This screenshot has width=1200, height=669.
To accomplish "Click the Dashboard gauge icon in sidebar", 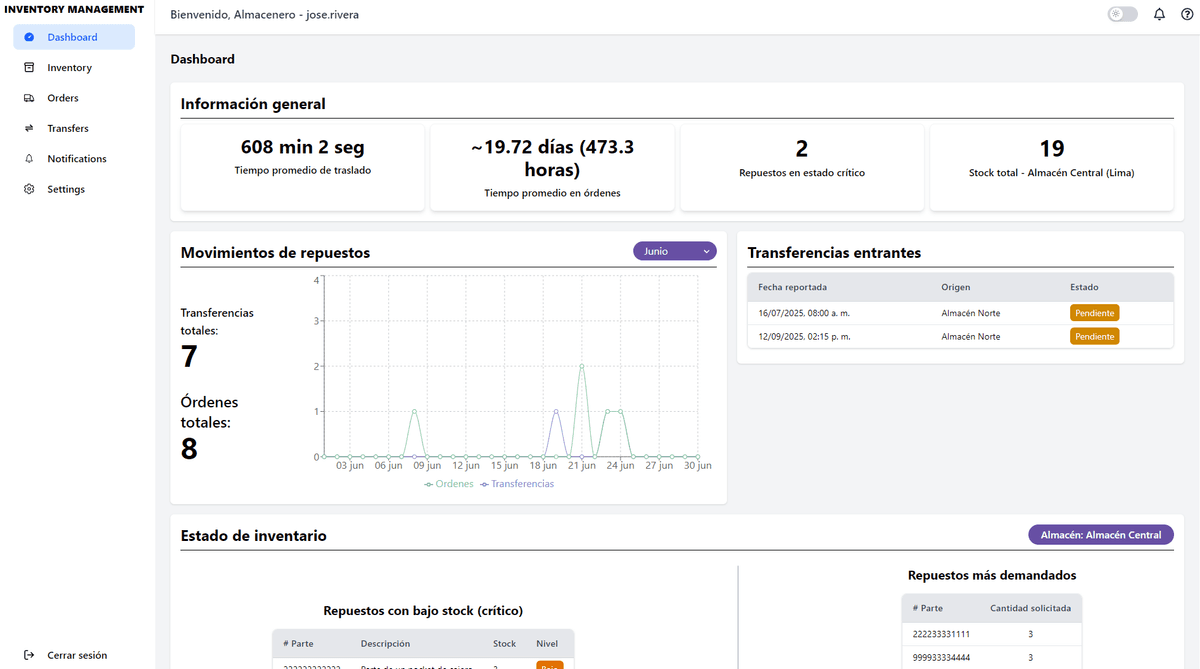I will pos(29,37).
